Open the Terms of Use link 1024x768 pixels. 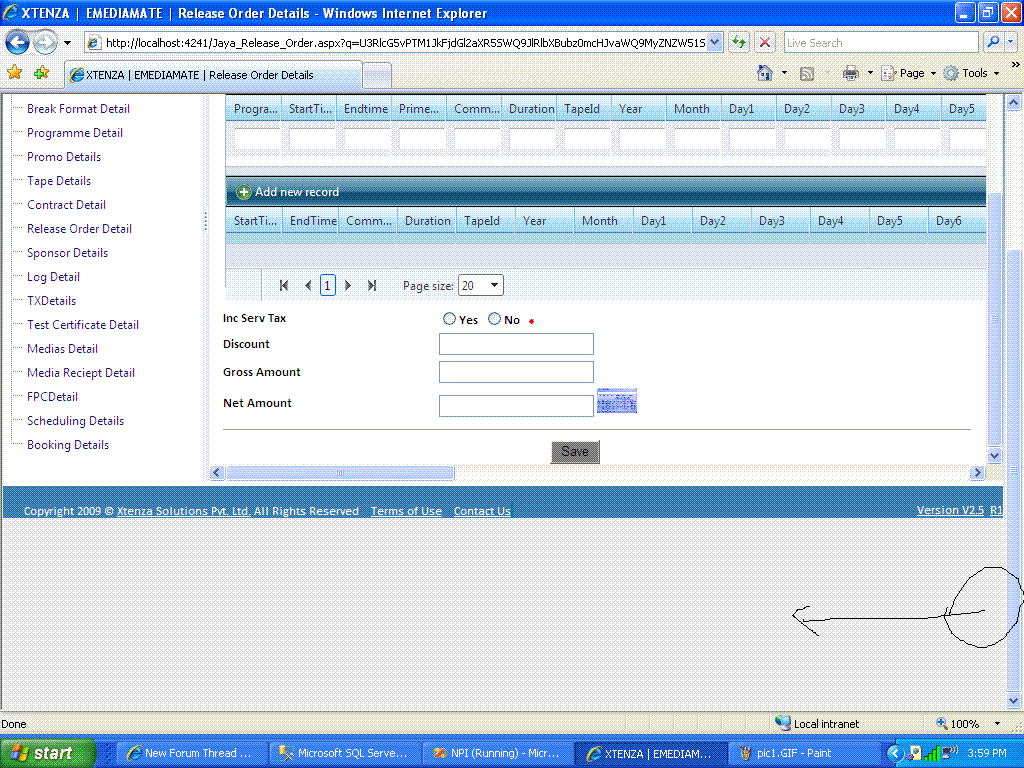click(x=406, y=511)
